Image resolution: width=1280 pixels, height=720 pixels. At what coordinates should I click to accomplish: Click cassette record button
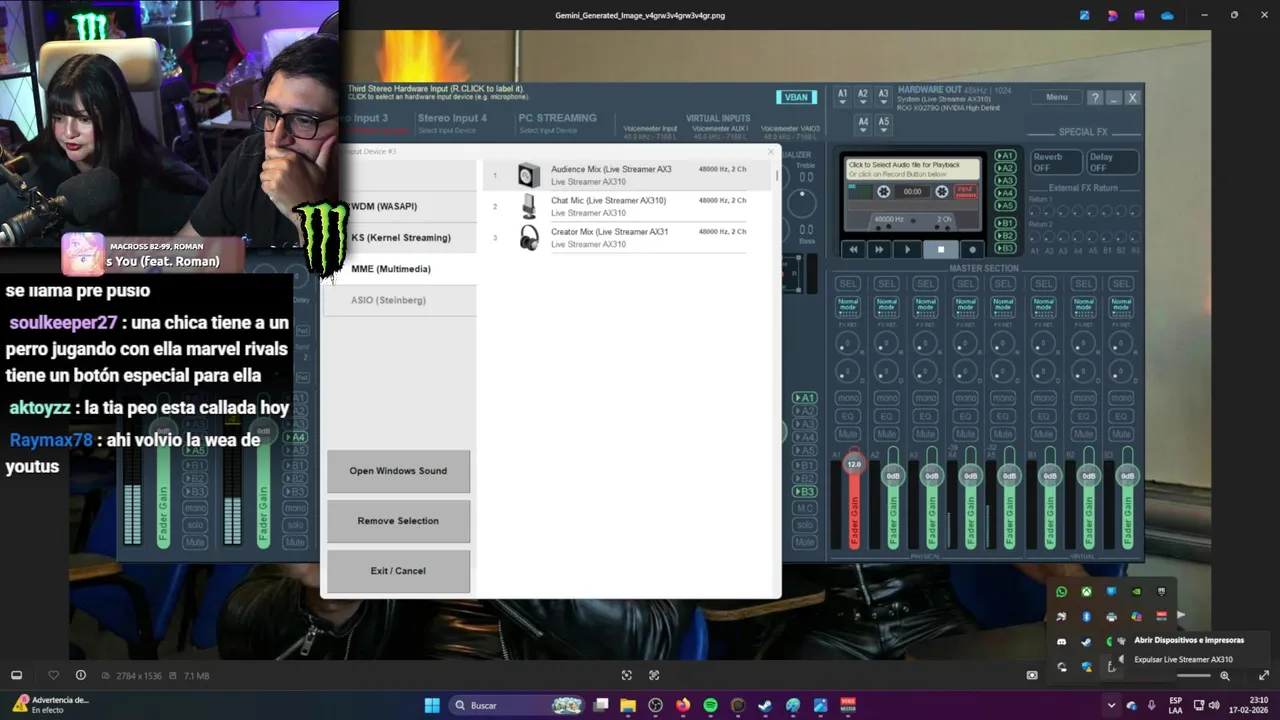[972, 249]
